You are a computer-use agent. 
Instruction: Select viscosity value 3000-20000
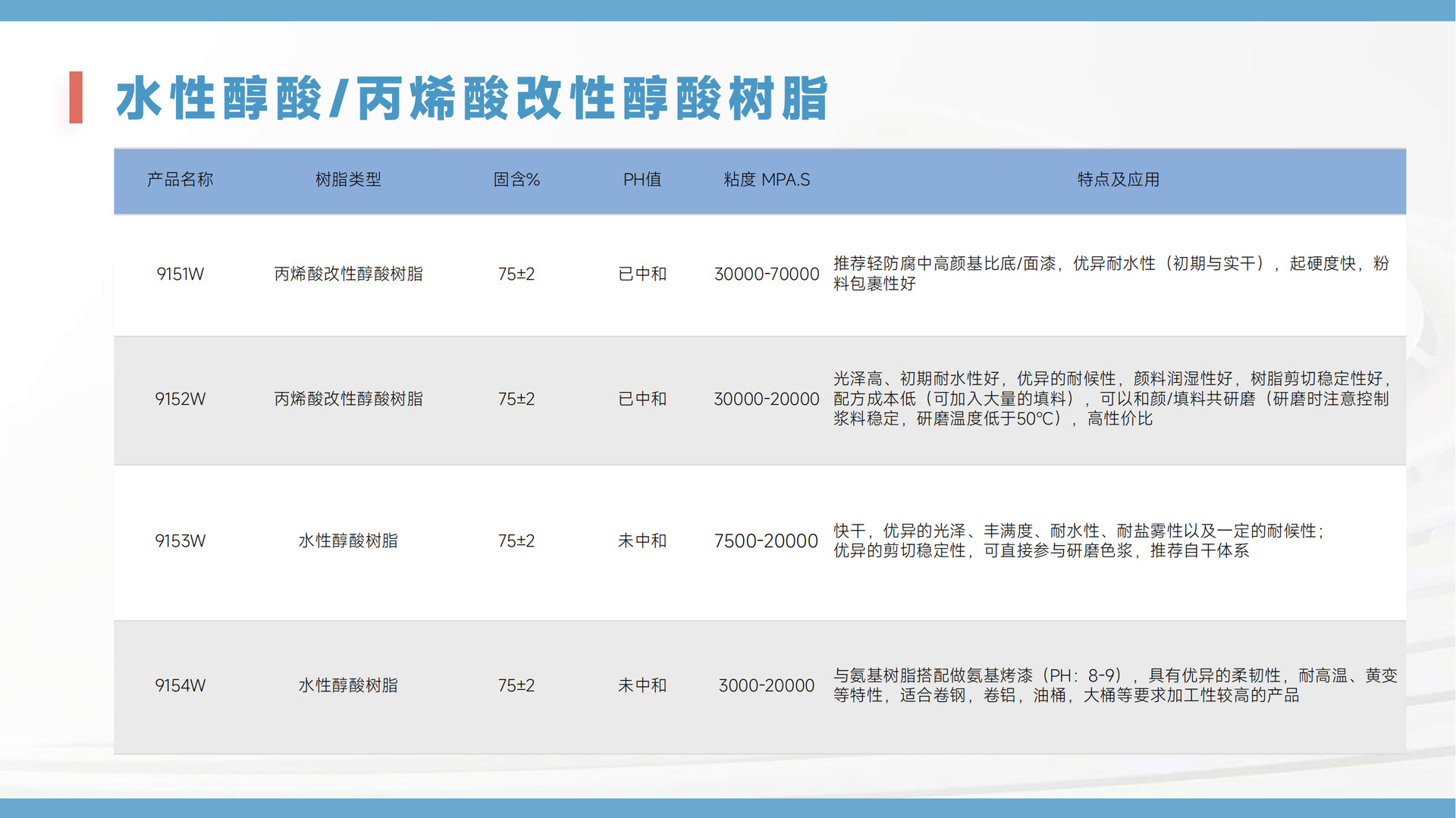coord(767,686)
